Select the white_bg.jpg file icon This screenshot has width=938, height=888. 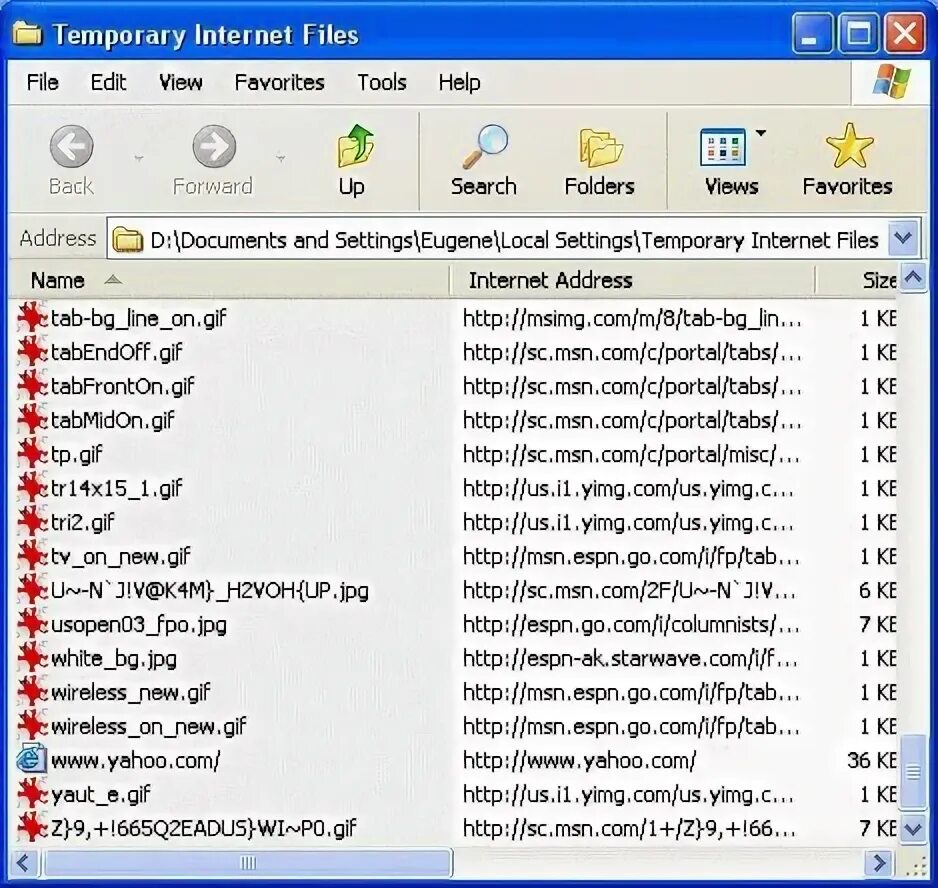click(32, 658)
